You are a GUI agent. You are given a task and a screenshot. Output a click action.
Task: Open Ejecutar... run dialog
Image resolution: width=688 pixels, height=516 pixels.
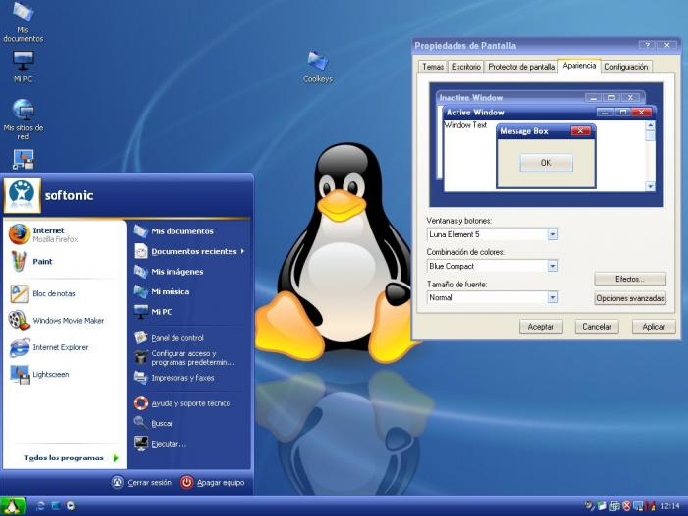tap(160, 444)
